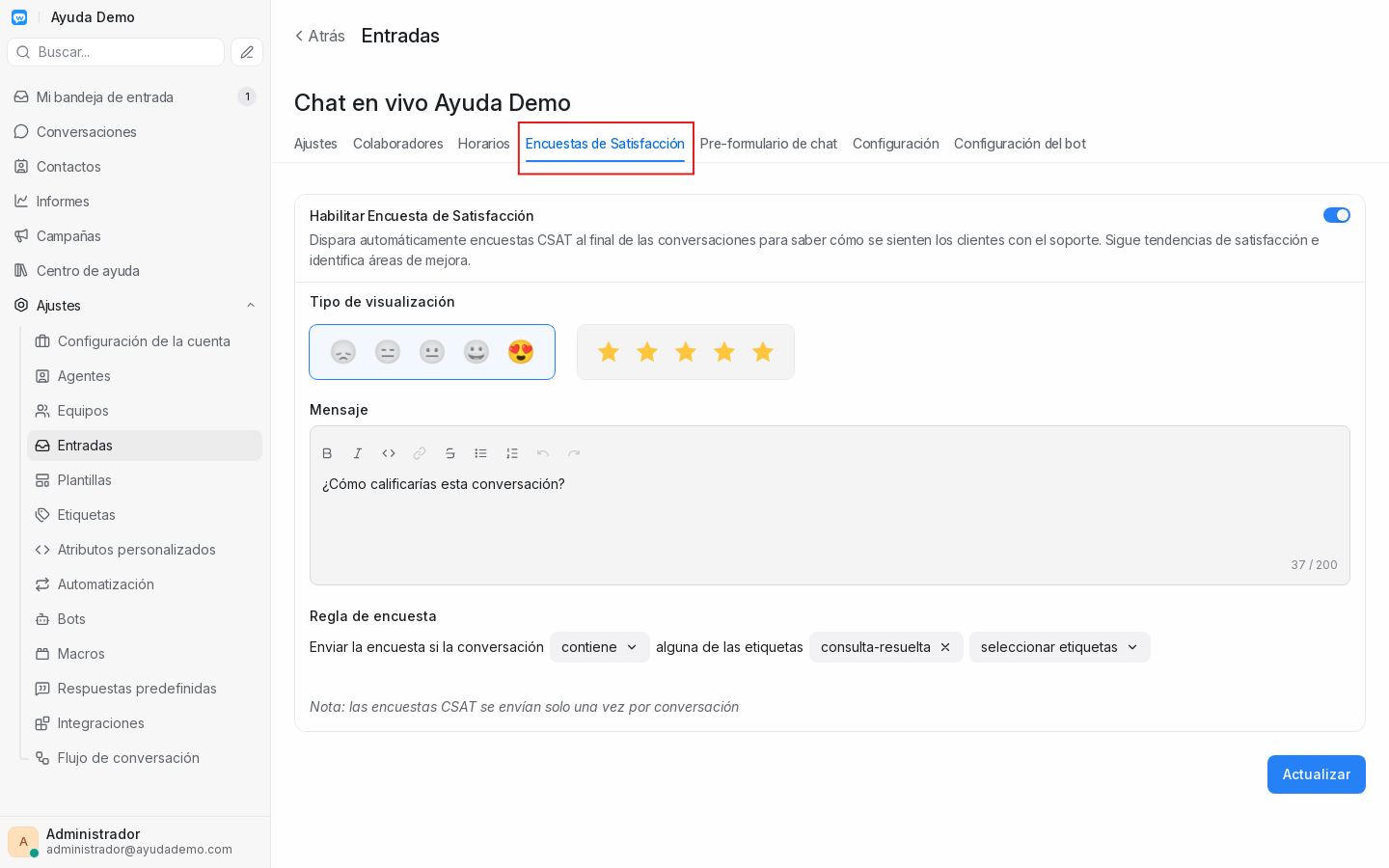Collapse the Ajustes section in sidebar
This screenshot has width=1389, height=868.
[x=251, y=306]
